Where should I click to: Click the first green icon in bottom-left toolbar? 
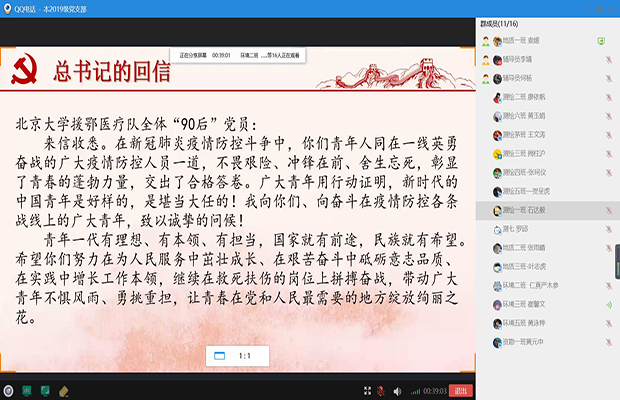point(27,389)
